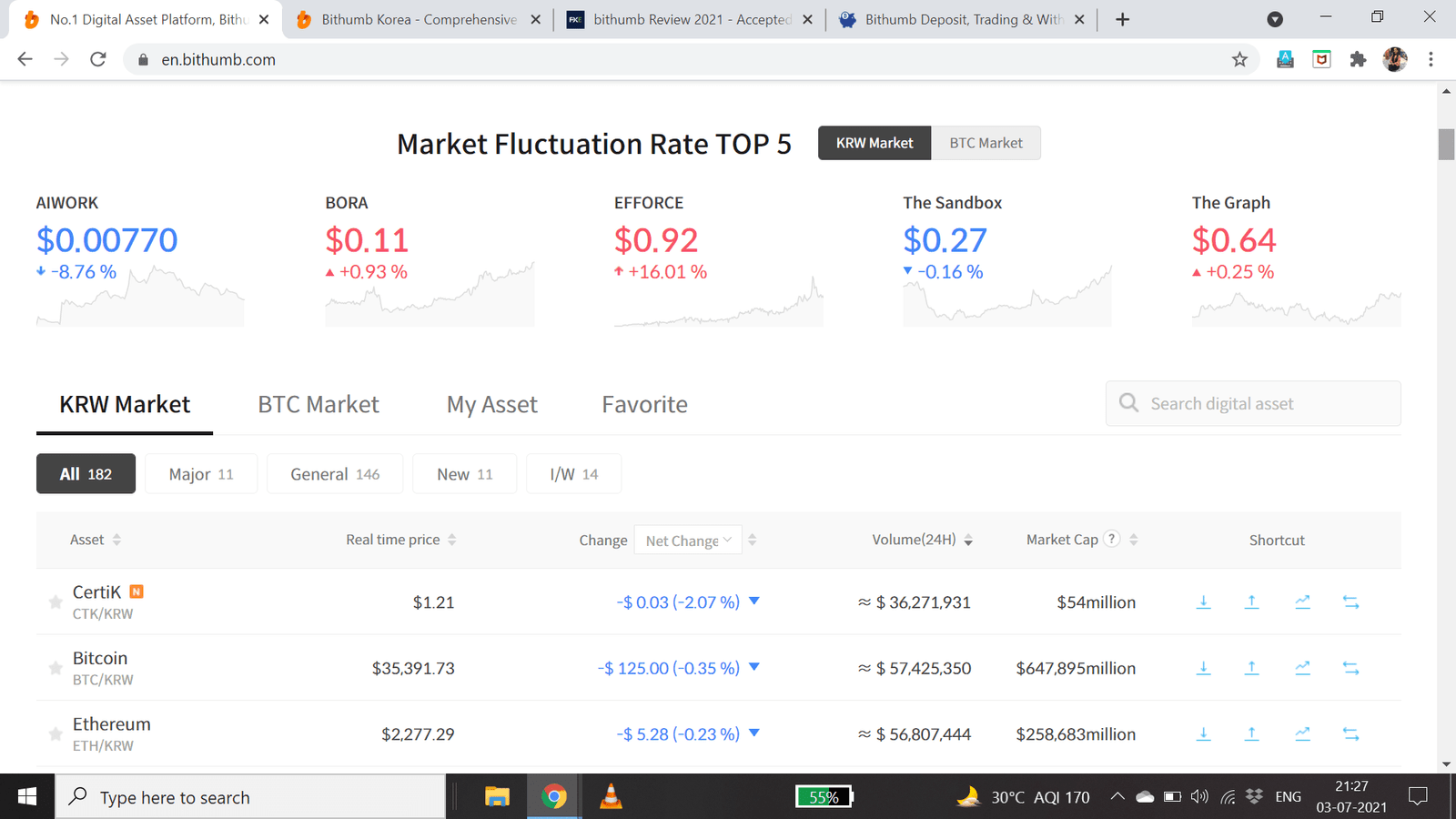This screenshot has height=819, width=1456.
Task: Open the Ethereum ETH/KRW asset row
Action: pyautogui.click(x=718, y=733)
